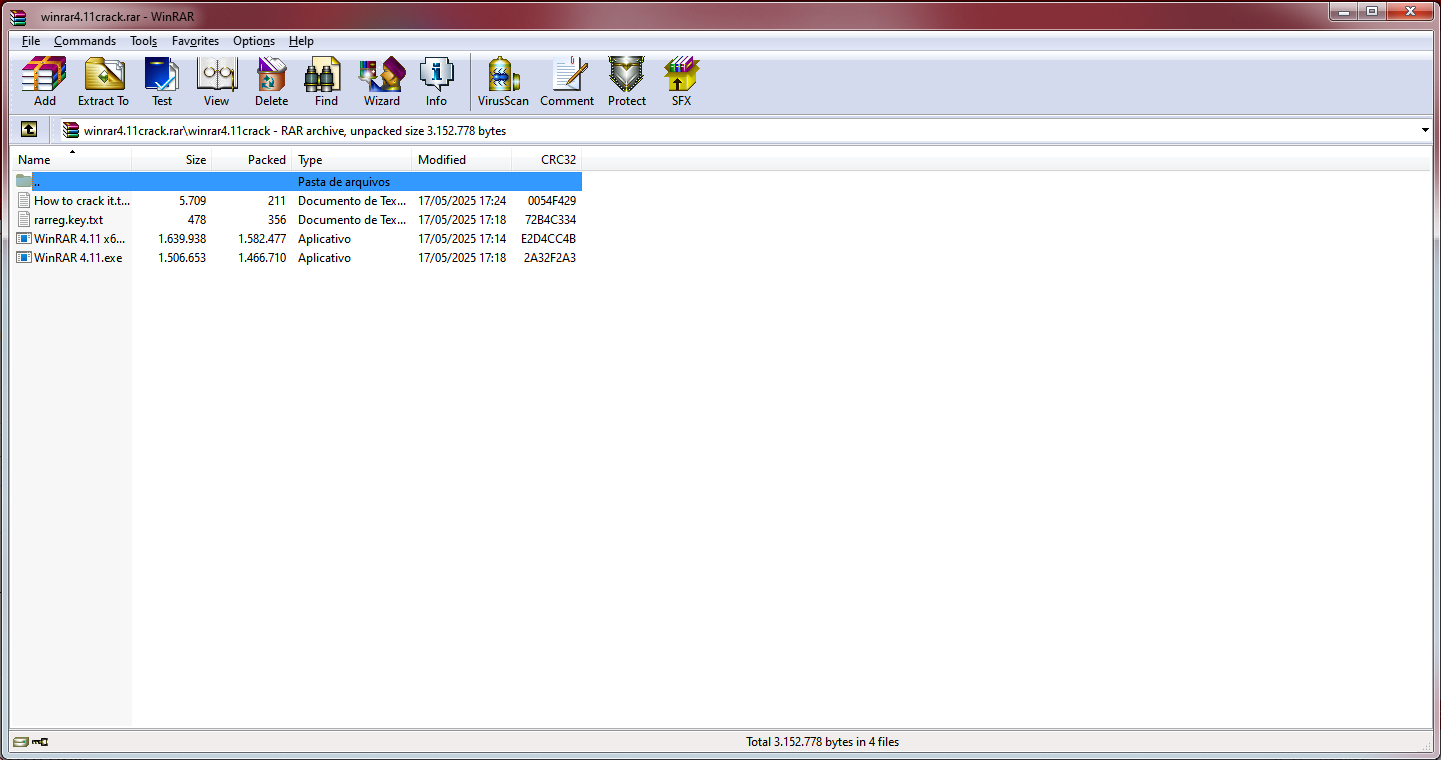
Task: Select the WinRAR 4.11.exe application icon
Action: click(24, 257)
